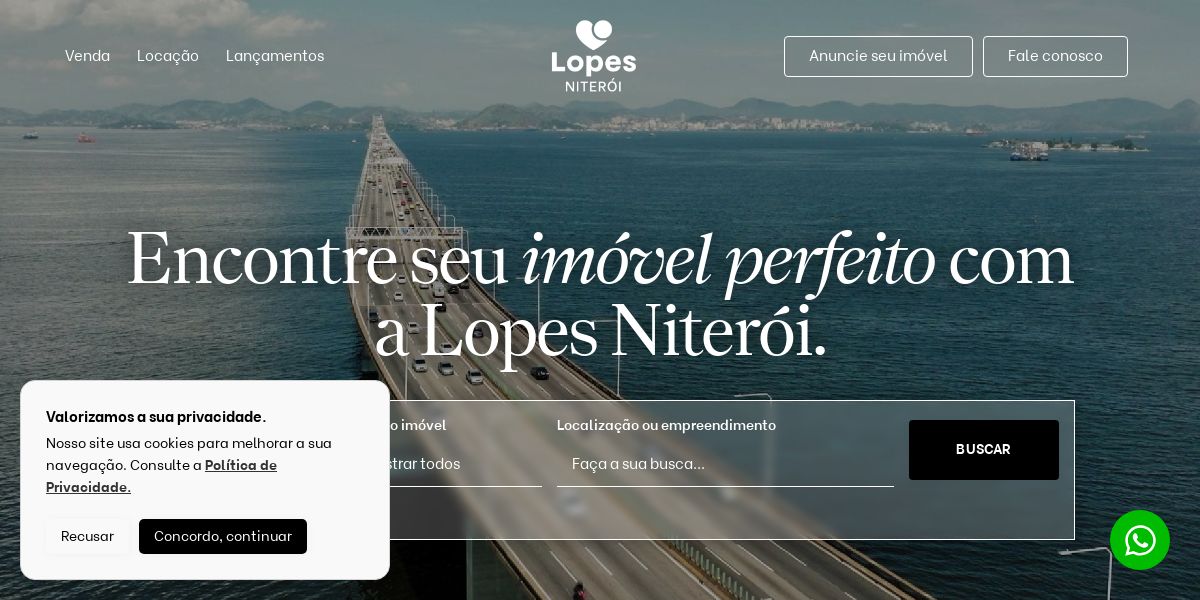Go to the Locação section
Screen dimensions: 1200x600
168,56
